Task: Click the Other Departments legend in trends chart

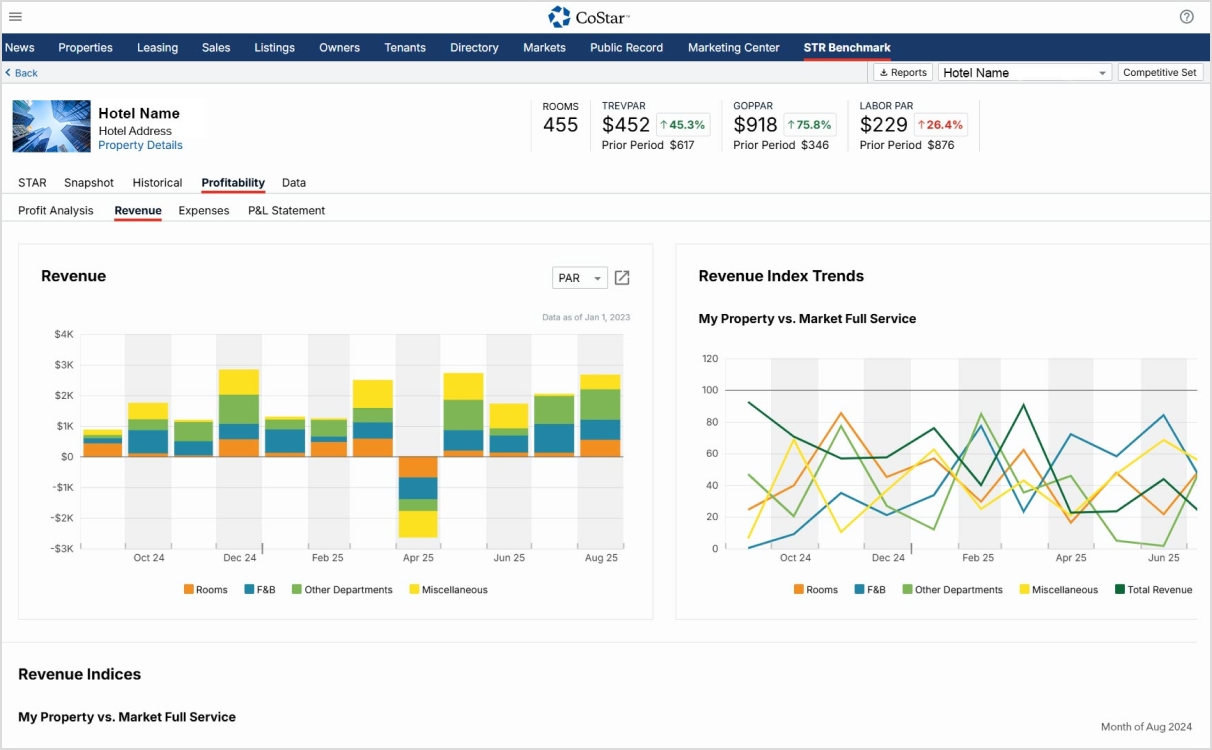Action: 951,590
